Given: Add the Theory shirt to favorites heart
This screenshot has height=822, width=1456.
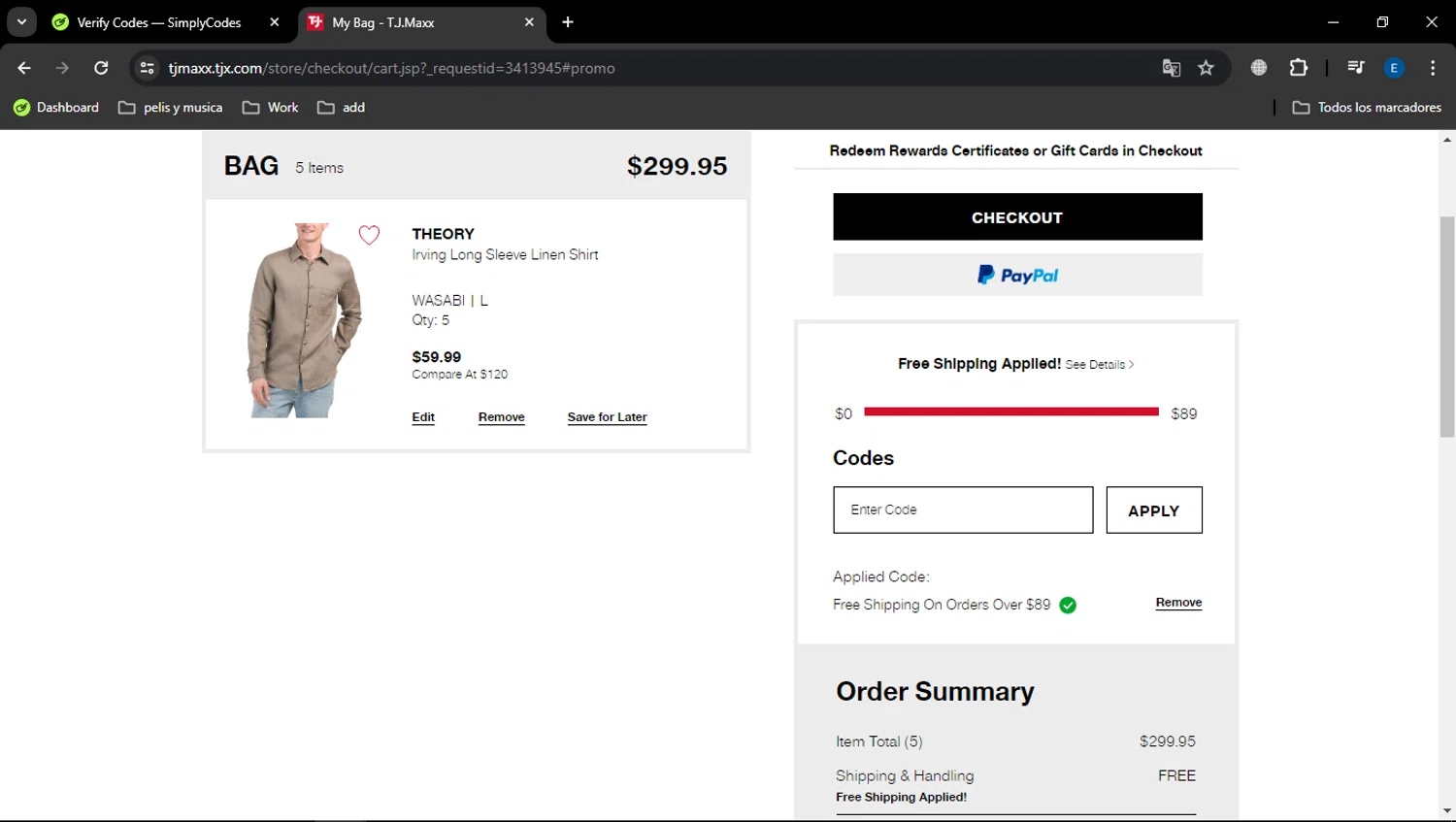Looking at the screenshot, I should tap(369, 235).
